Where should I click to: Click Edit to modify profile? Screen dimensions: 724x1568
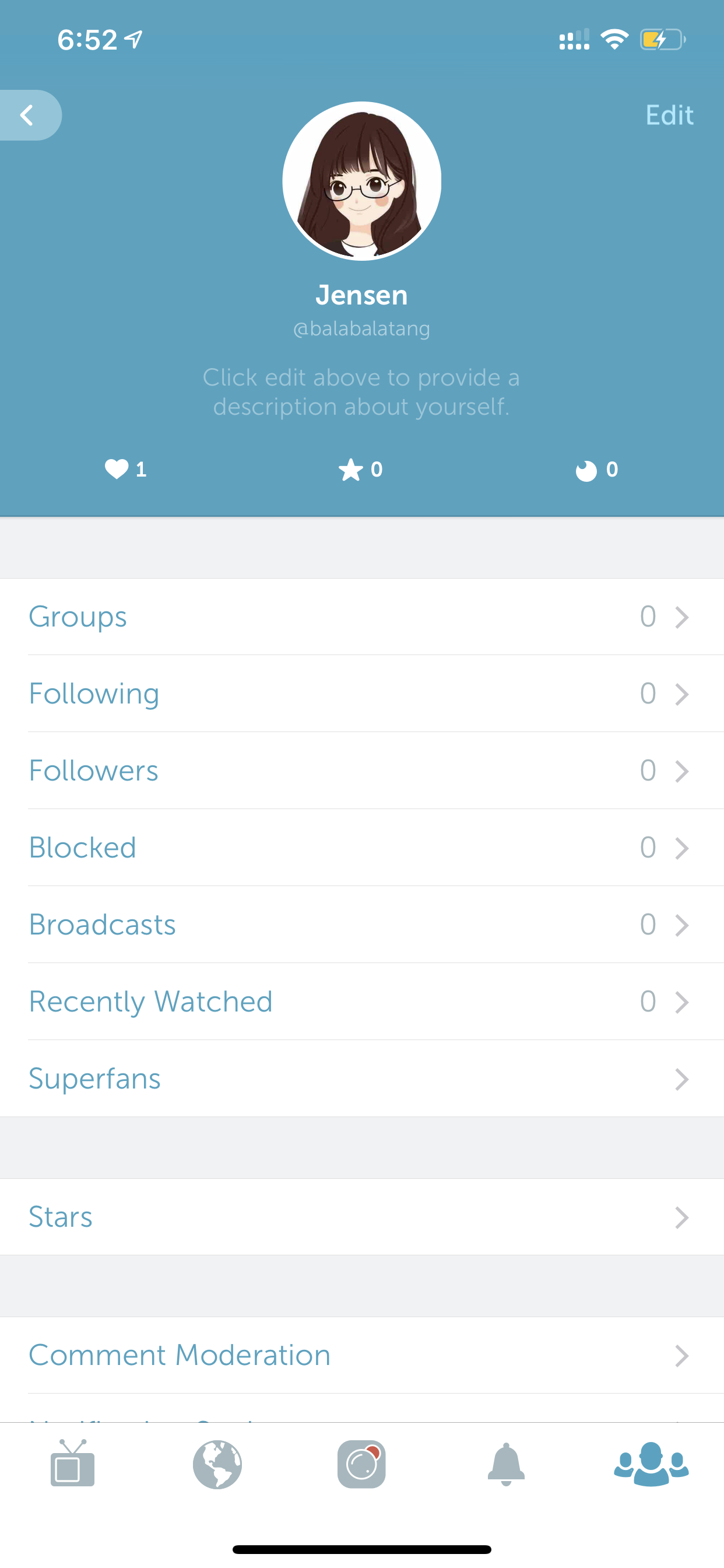(x=669, y=115)
